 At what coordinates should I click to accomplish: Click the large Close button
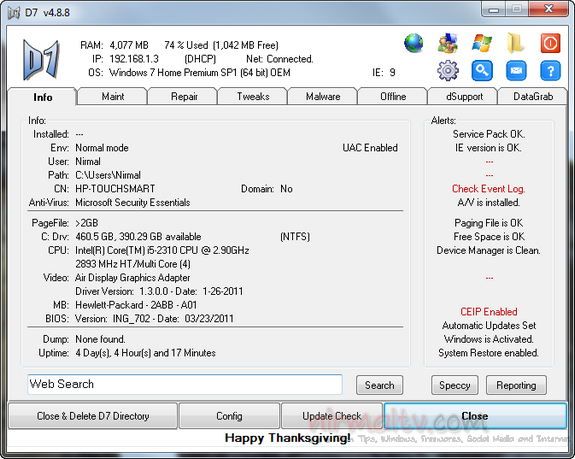(x=475, y=416)
